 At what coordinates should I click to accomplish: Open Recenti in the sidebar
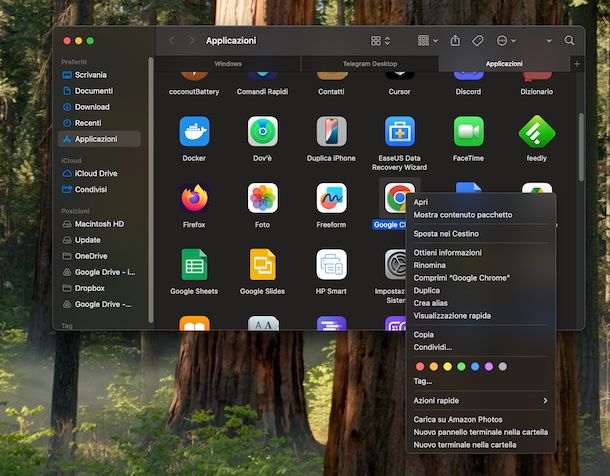pos(99,123)
